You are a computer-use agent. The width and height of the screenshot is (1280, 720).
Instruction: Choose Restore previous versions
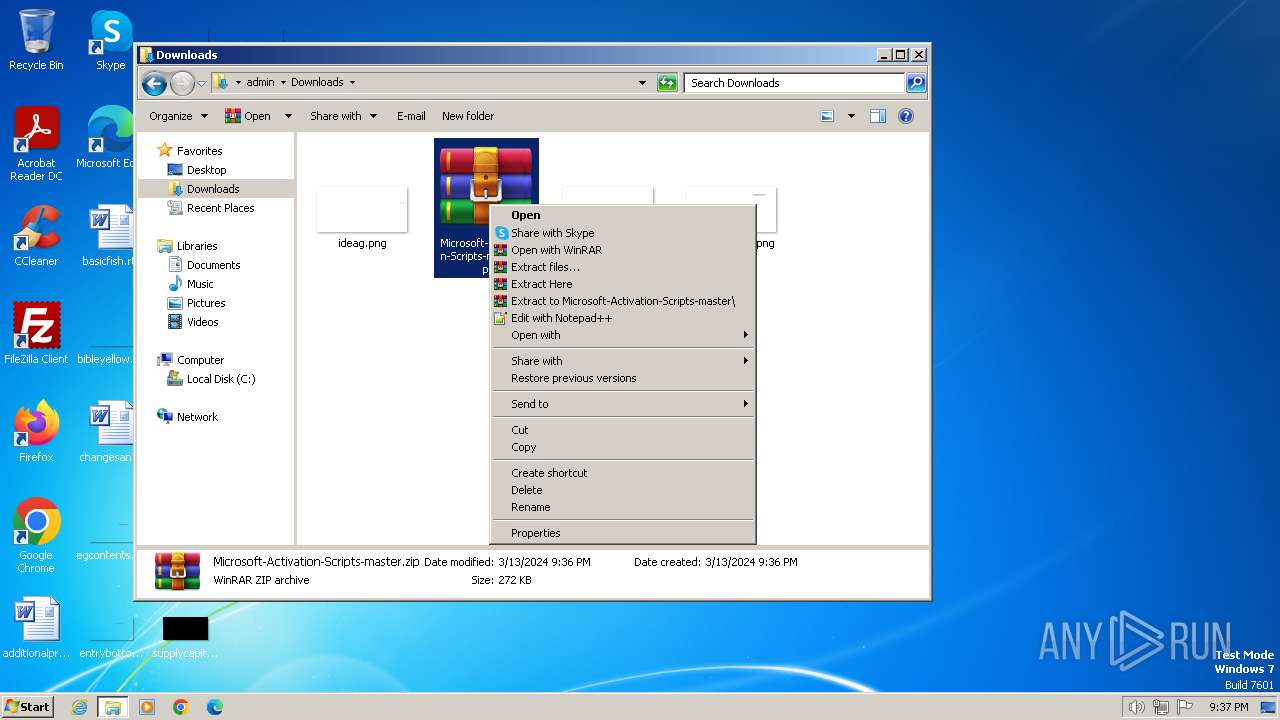[x=622, y=378]
